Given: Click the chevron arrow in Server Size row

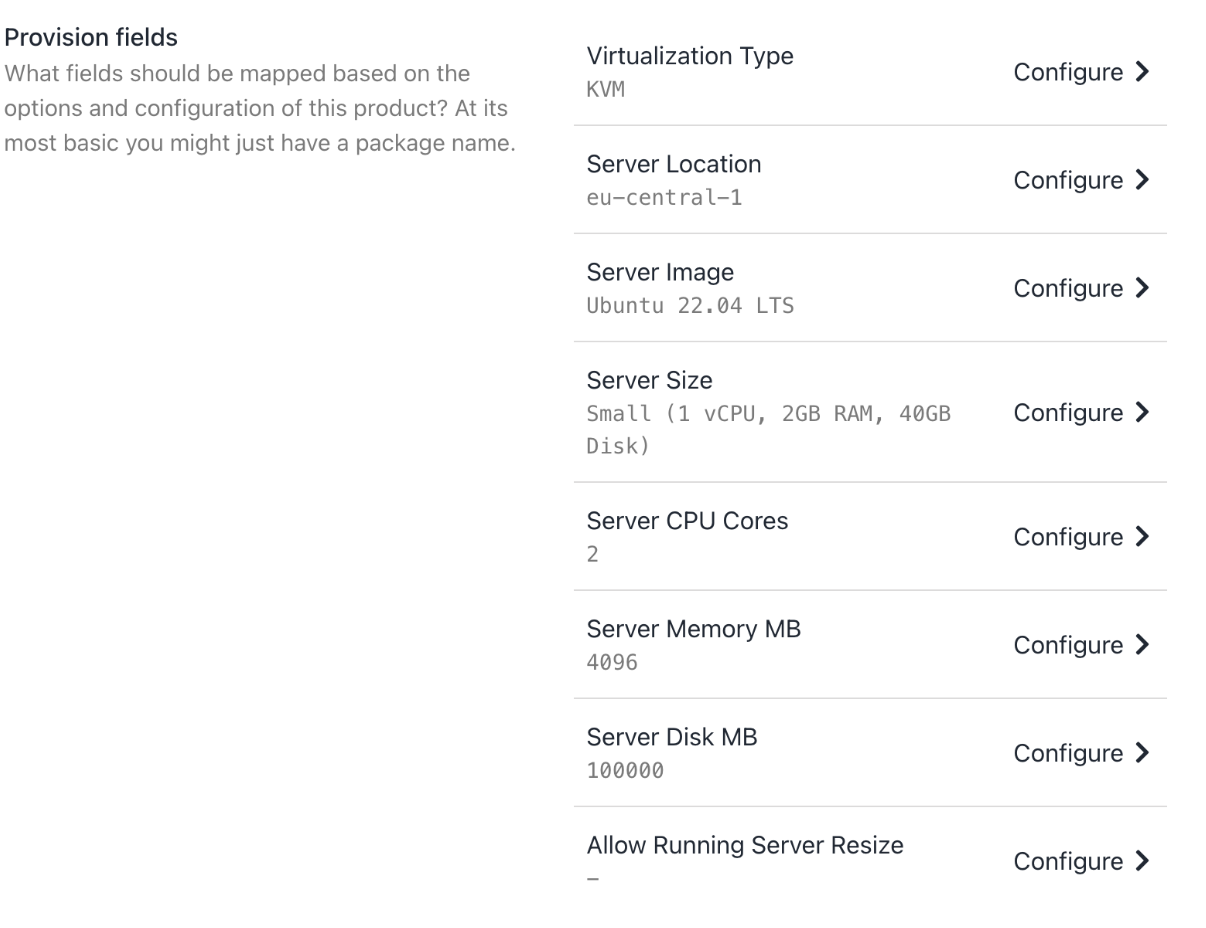Looking at the screenshot, I should 1143,412.
